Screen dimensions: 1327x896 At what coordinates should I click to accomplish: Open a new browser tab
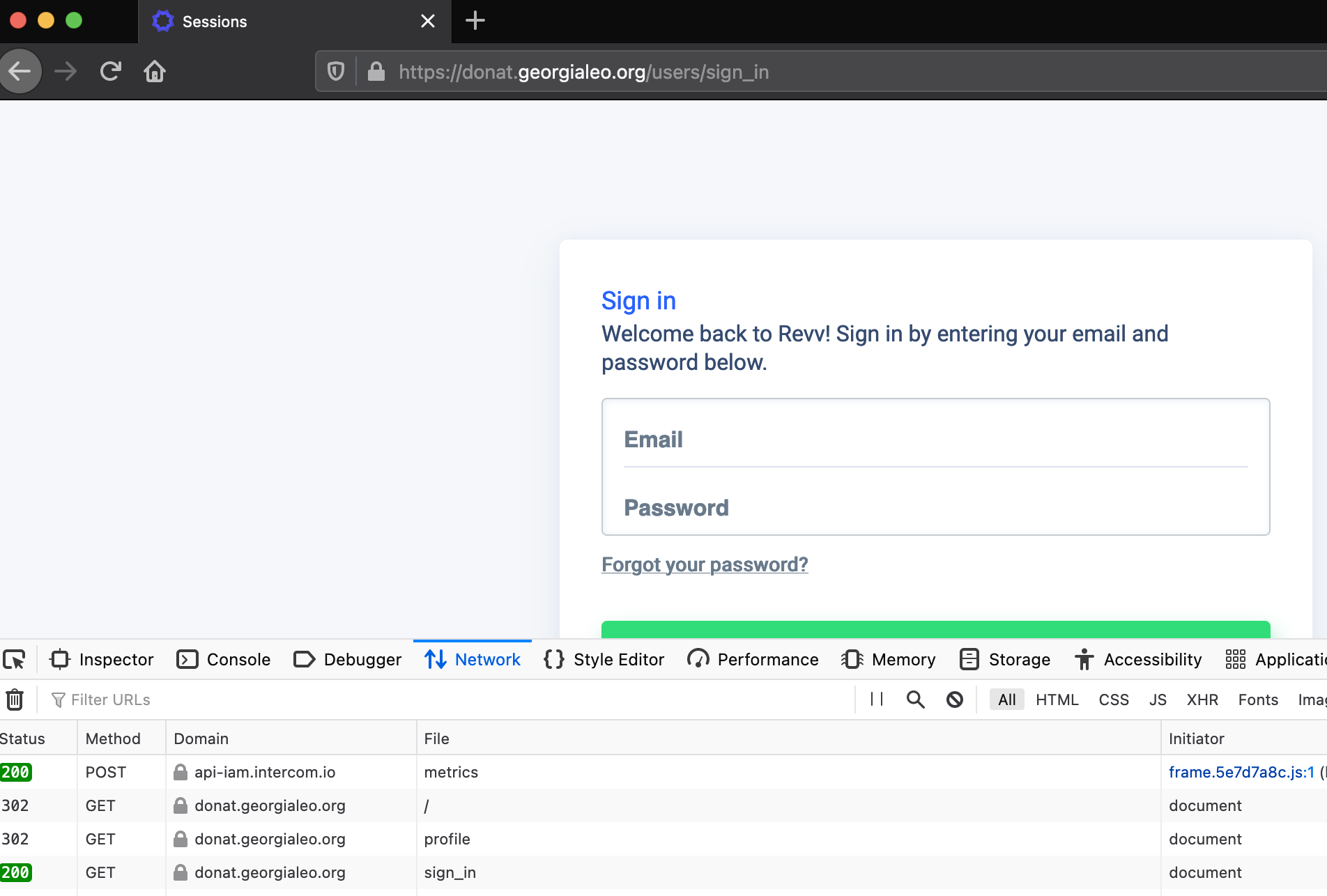(x=475, y=21)
